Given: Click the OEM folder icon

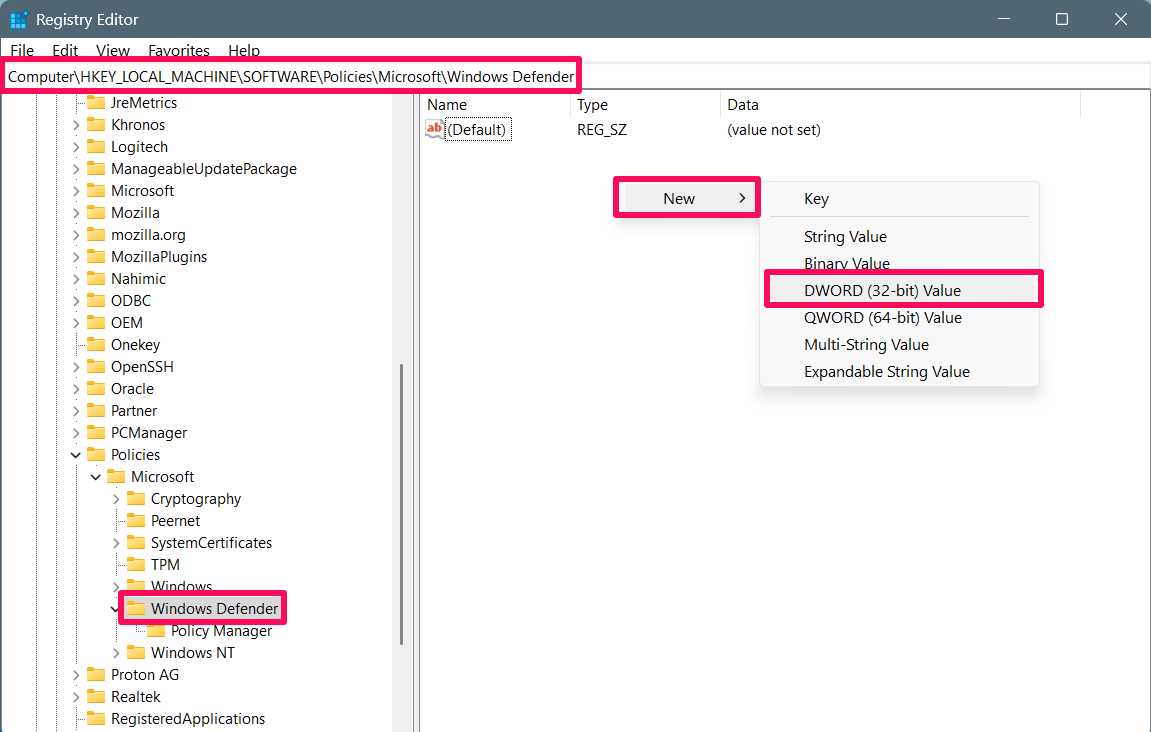Looking at the screenshot, I should [96, 323].
